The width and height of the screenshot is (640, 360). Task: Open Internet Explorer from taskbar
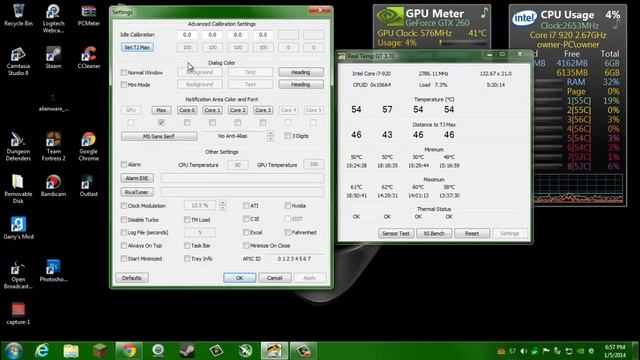click(x=42, y=351)
